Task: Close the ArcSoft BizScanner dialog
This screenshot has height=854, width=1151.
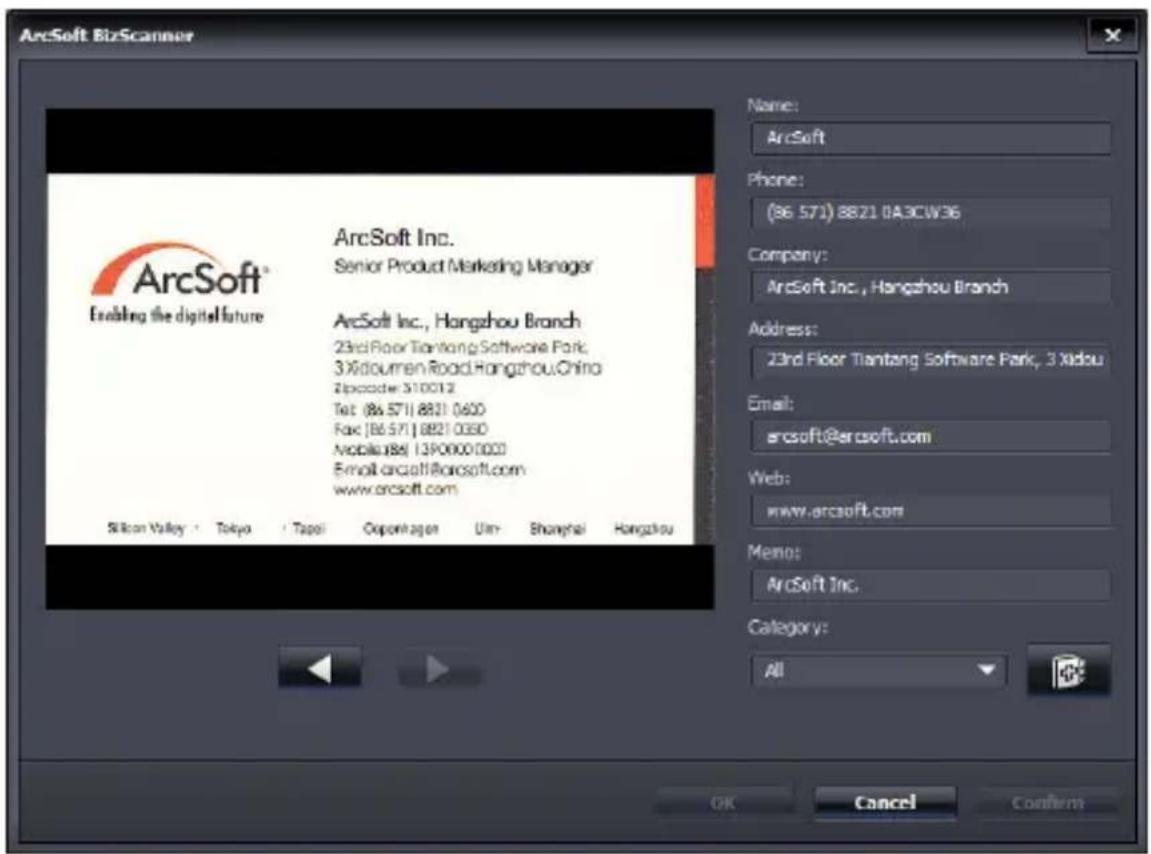Action: pyautogui.click(x=1112, y=35)
